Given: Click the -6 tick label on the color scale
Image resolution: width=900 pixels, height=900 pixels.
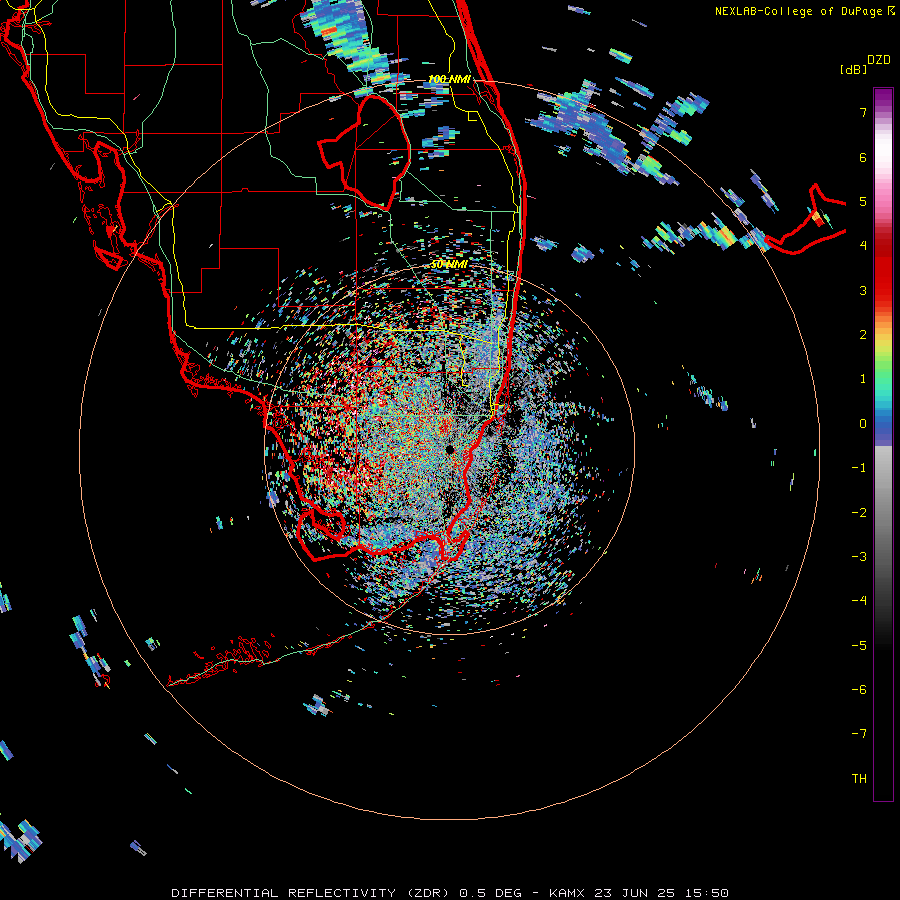Looking at the screenshot, I should tap(859, 690).
